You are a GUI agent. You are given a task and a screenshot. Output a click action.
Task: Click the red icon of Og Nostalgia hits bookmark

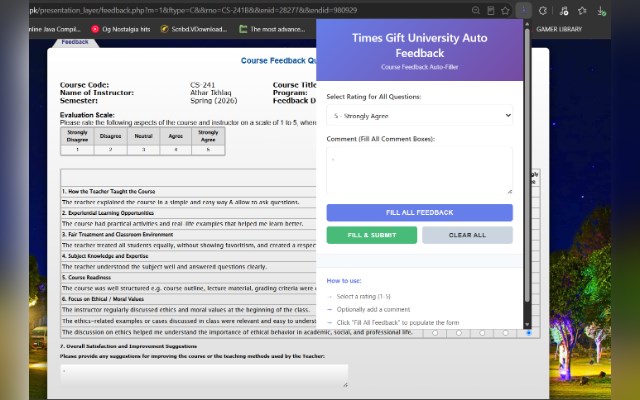click(95, 29)
